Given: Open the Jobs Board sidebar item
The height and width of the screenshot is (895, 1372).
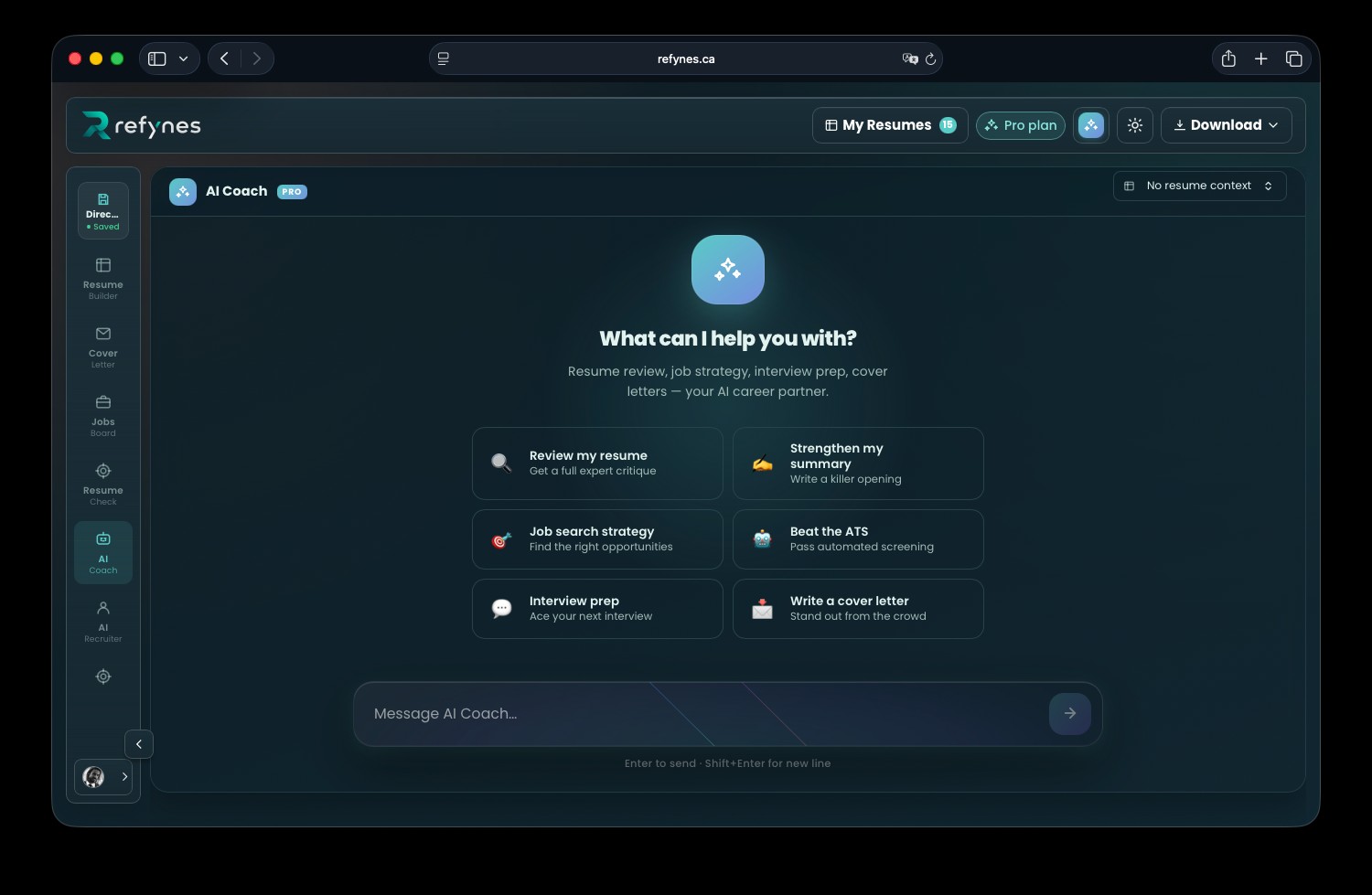Looking at the screenshot, I should pos(103,415).
